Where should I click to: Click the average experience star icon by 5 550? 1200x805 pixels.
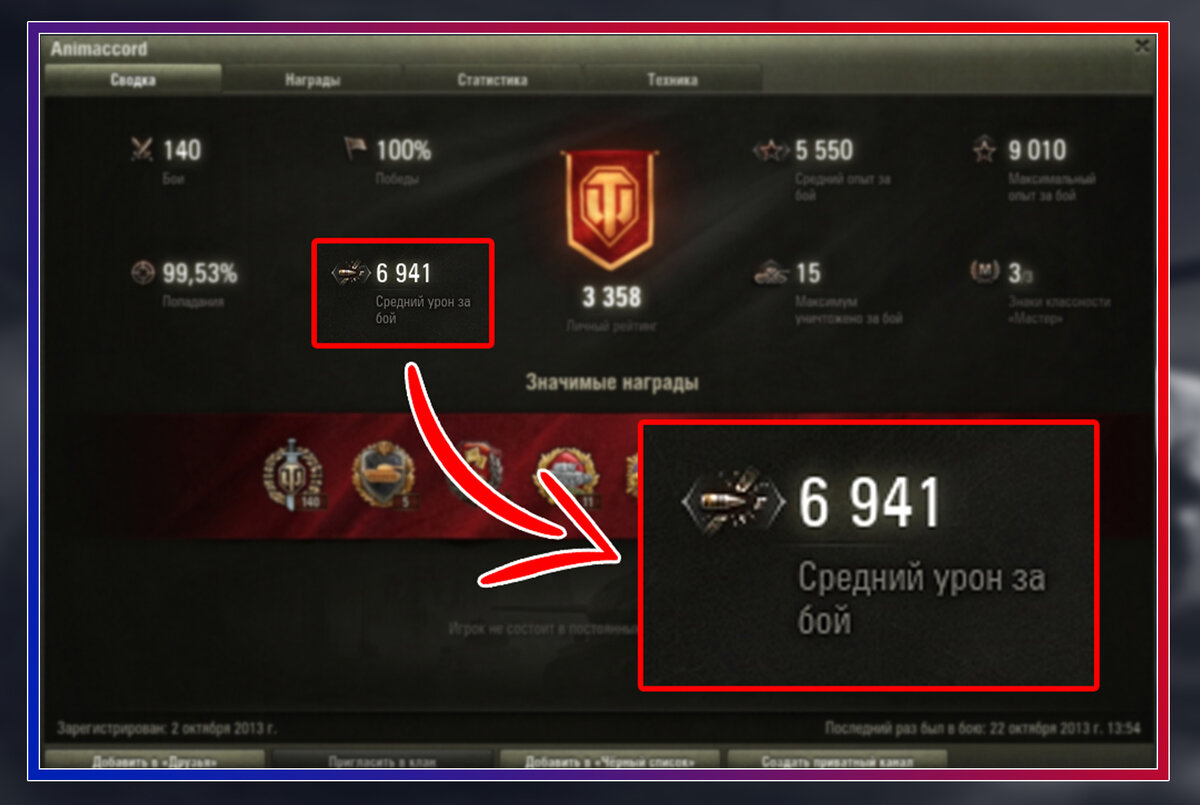771,151
